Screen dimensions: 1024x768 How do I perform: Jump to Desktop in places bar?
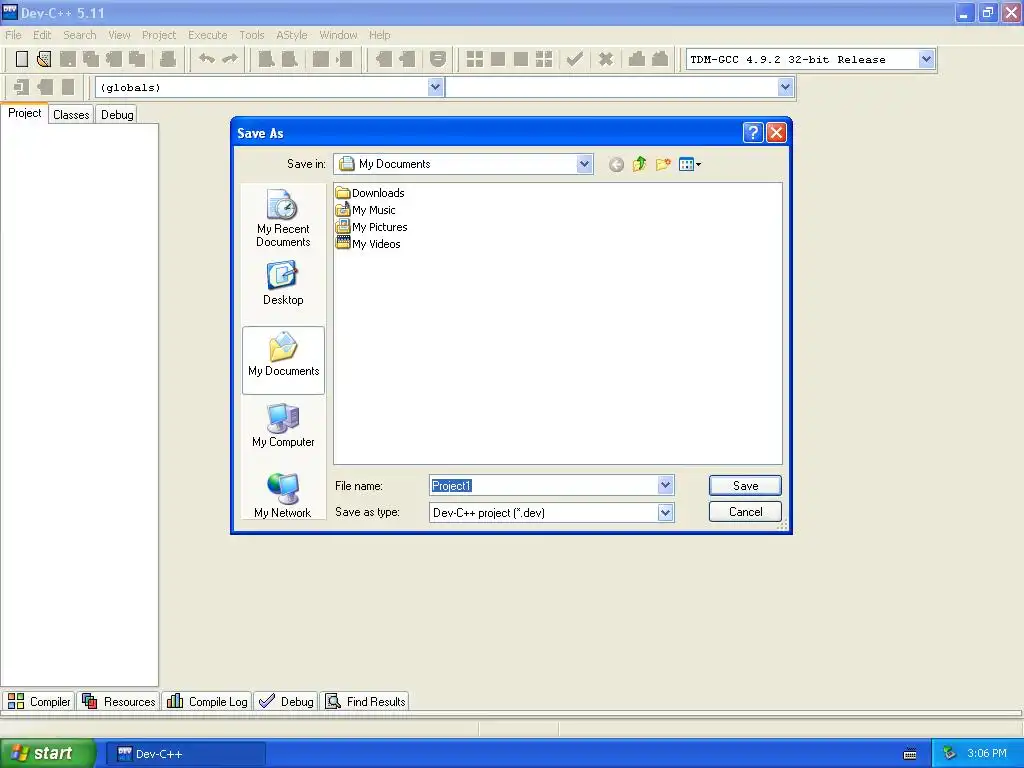[x=283, y=283]
